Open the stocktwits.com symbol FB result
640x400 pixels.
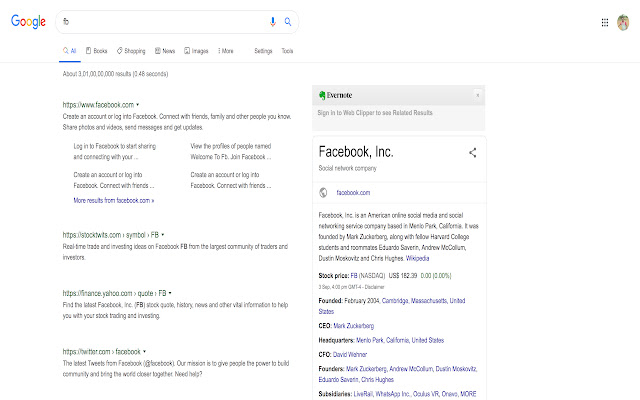pyautogui.click(x=111, y=235)
